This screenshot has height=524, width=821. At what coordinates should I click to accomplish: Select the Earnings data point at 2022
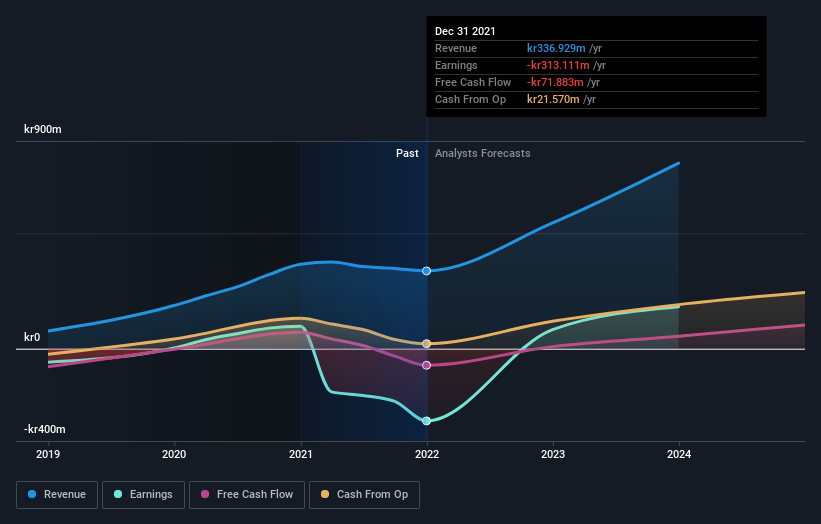427,421
